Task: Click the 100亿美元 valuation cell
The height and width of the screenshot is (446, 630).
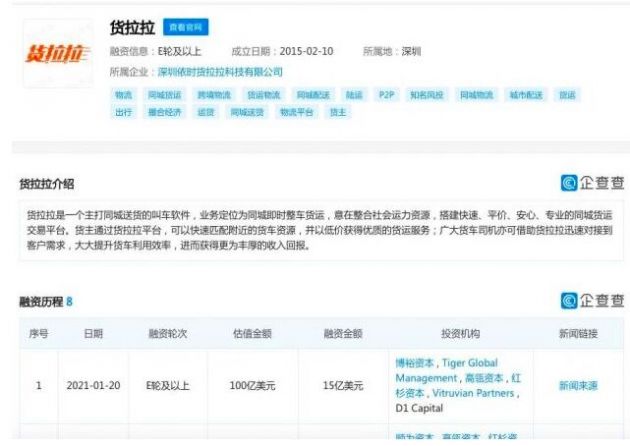Action: click(252, 386)
